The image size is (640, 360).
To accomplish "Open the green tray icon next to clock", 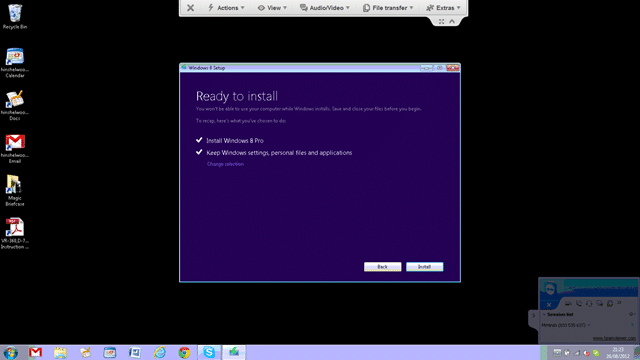I will coord(596,353).
